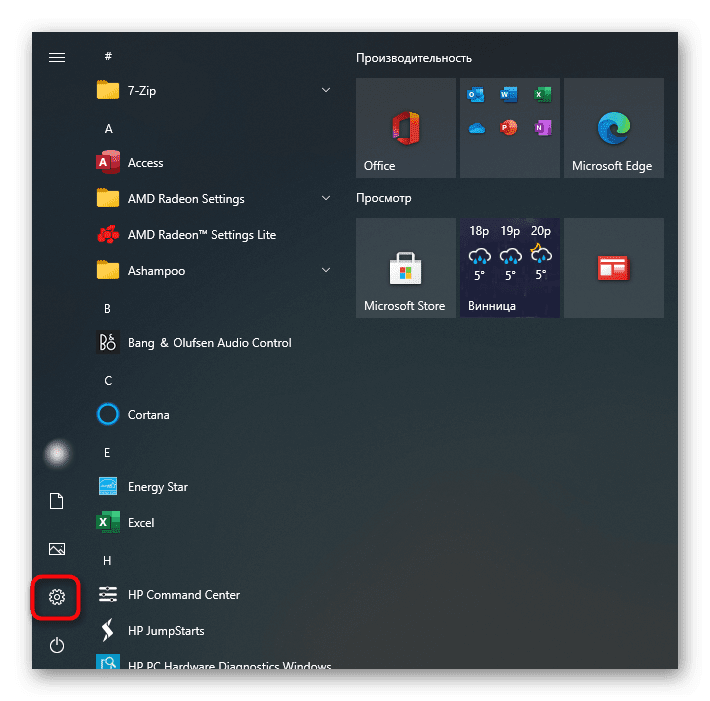Open HP Command Center
Viewport: 710px width, 701px height.
coord(213,595)
